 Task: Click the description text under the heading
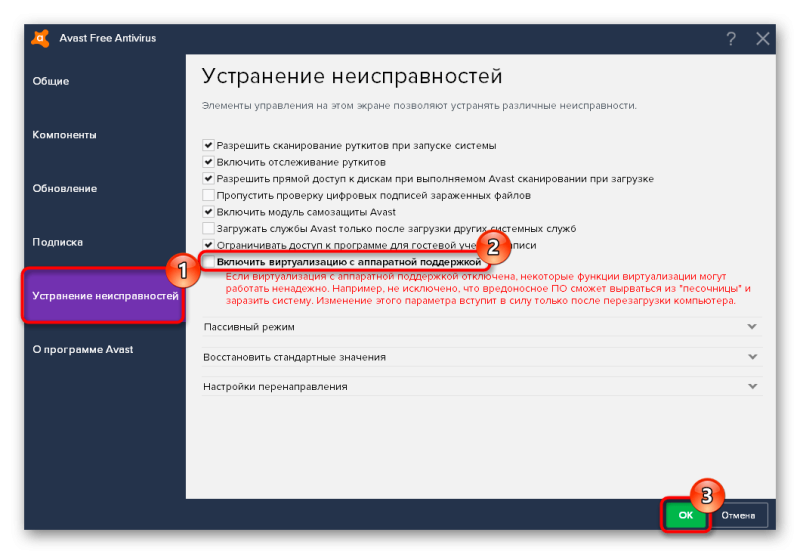(x=419, y=106)
